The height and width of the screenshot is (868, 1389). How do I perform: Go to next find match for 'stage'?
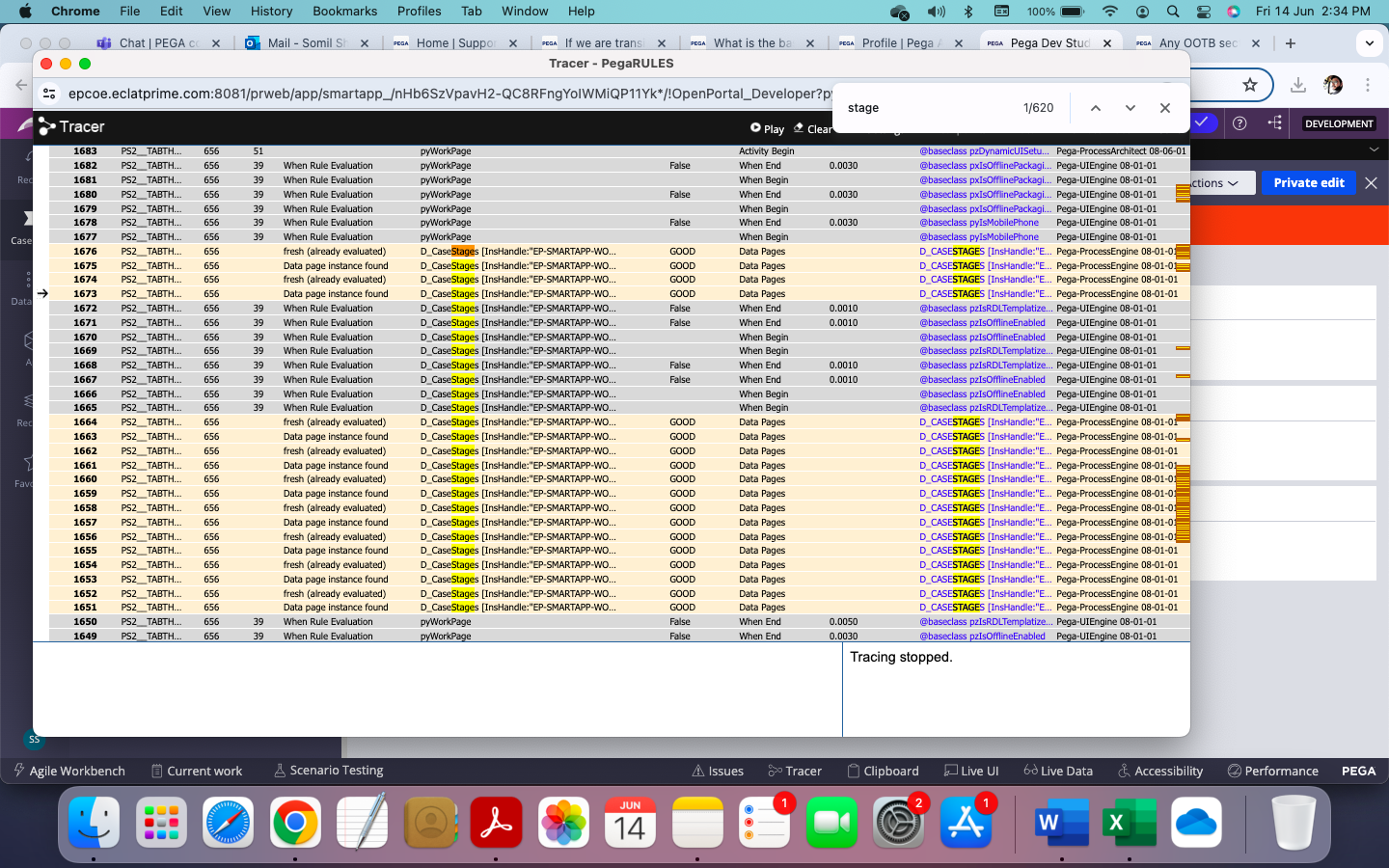click(1130, 108)
